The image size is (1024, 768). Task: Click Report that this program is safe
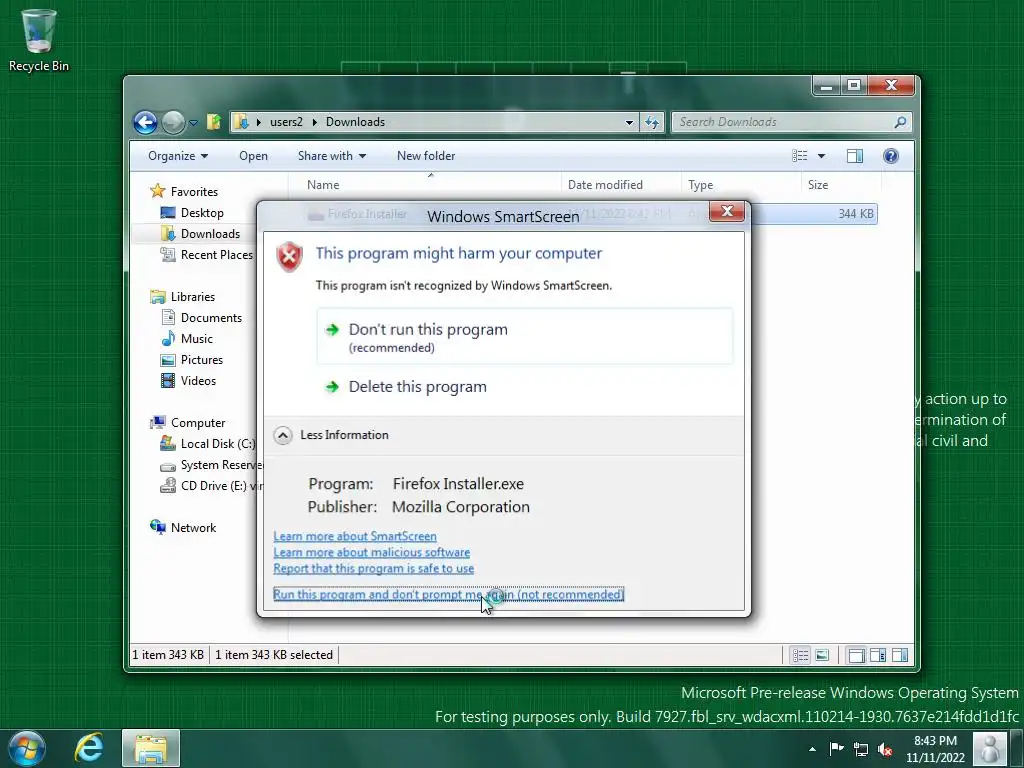coord(374,569)
